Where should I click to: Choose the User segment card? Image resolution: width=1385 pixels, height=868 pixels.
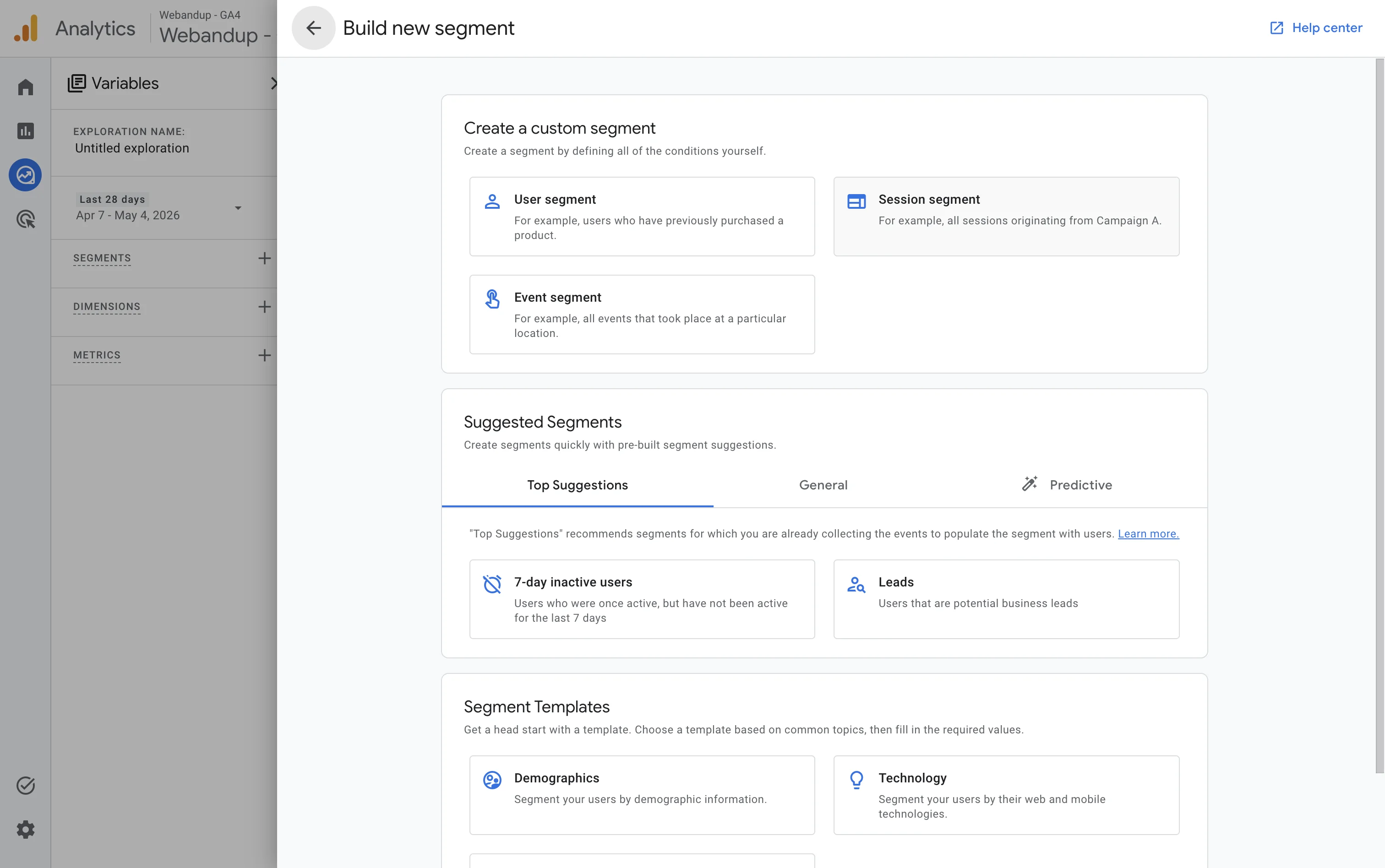pyautogui.click(x=642, y=217)
